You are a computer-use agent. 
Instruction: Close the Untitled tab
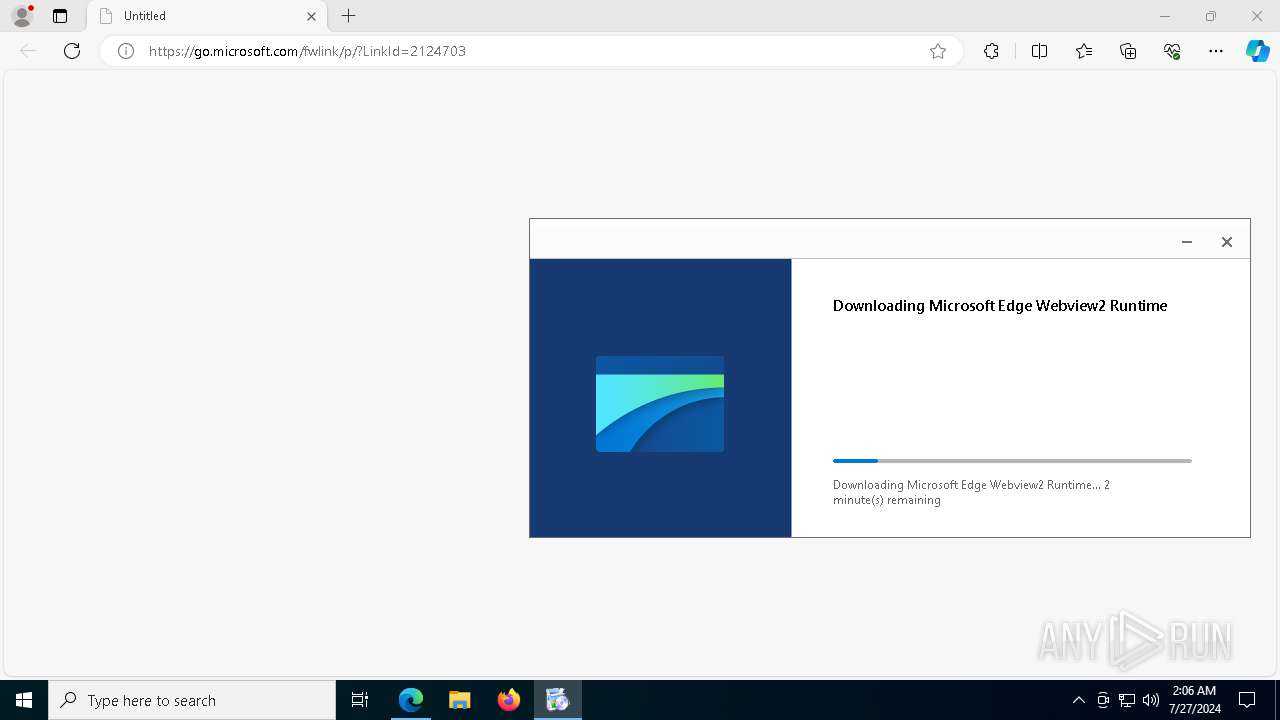(311, 16)
